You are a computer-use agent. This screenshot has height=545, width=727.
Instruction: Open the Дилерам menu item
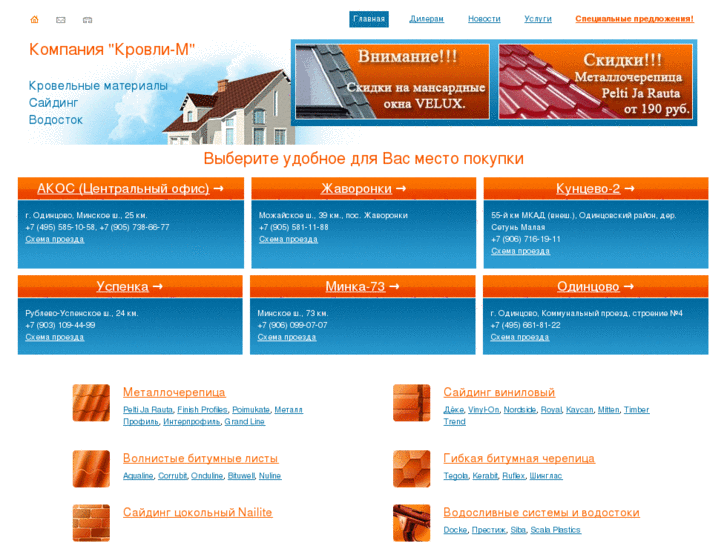[427, 19]
